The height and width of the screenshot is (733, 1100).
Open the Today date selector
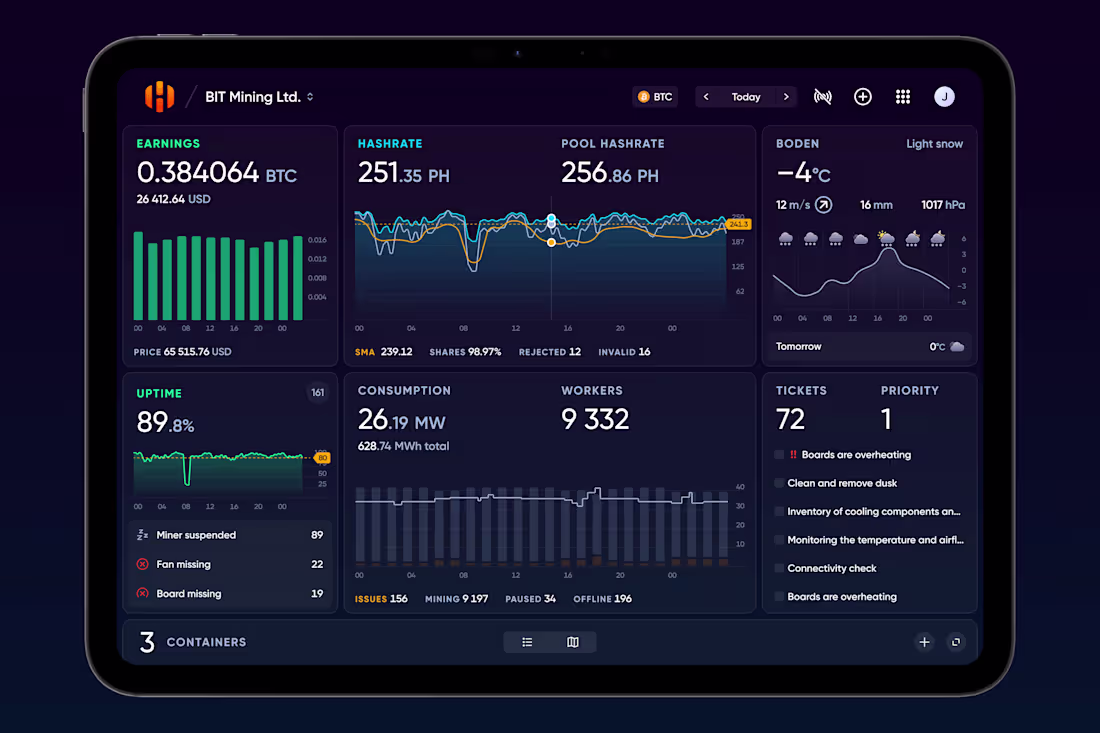click(x=746, y=96)
